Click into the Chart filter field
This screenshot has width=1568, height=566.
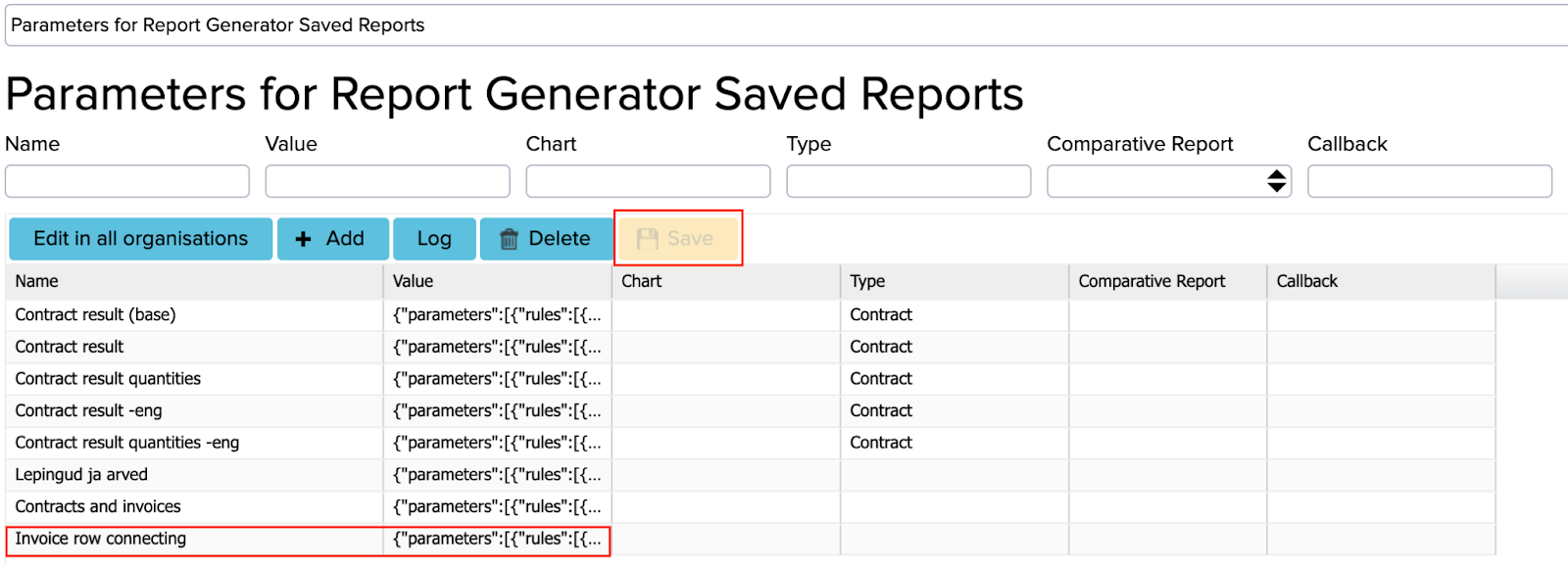(648, 181)
